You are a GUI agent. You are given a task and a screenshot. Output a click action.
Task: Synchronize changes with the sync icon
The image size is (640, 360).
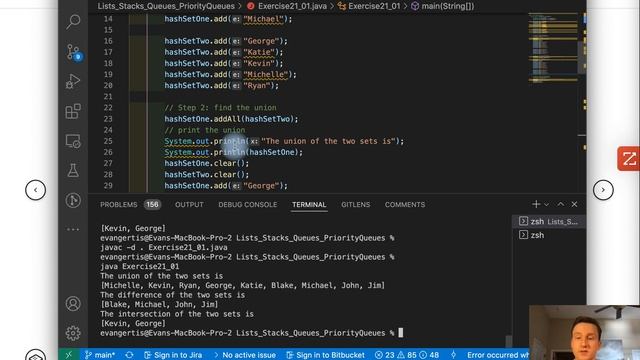pos(129,355)
